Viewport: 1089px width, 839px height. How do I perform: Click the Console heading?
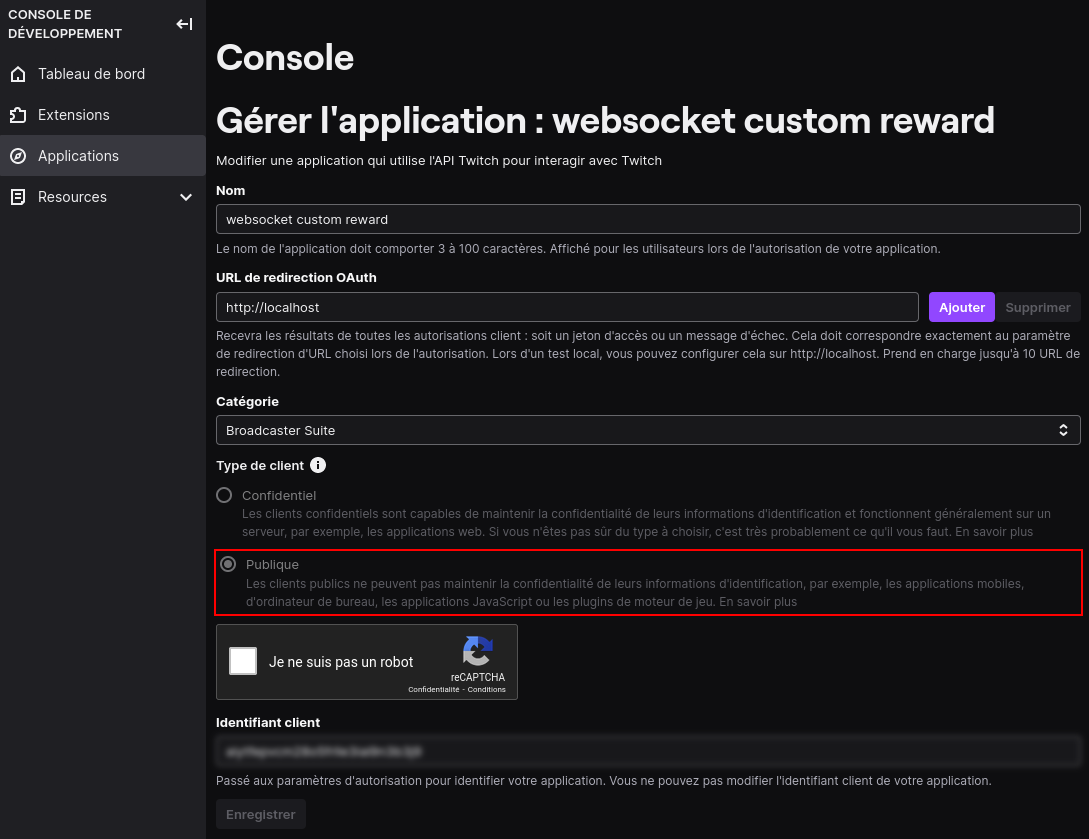coord(285,58)
